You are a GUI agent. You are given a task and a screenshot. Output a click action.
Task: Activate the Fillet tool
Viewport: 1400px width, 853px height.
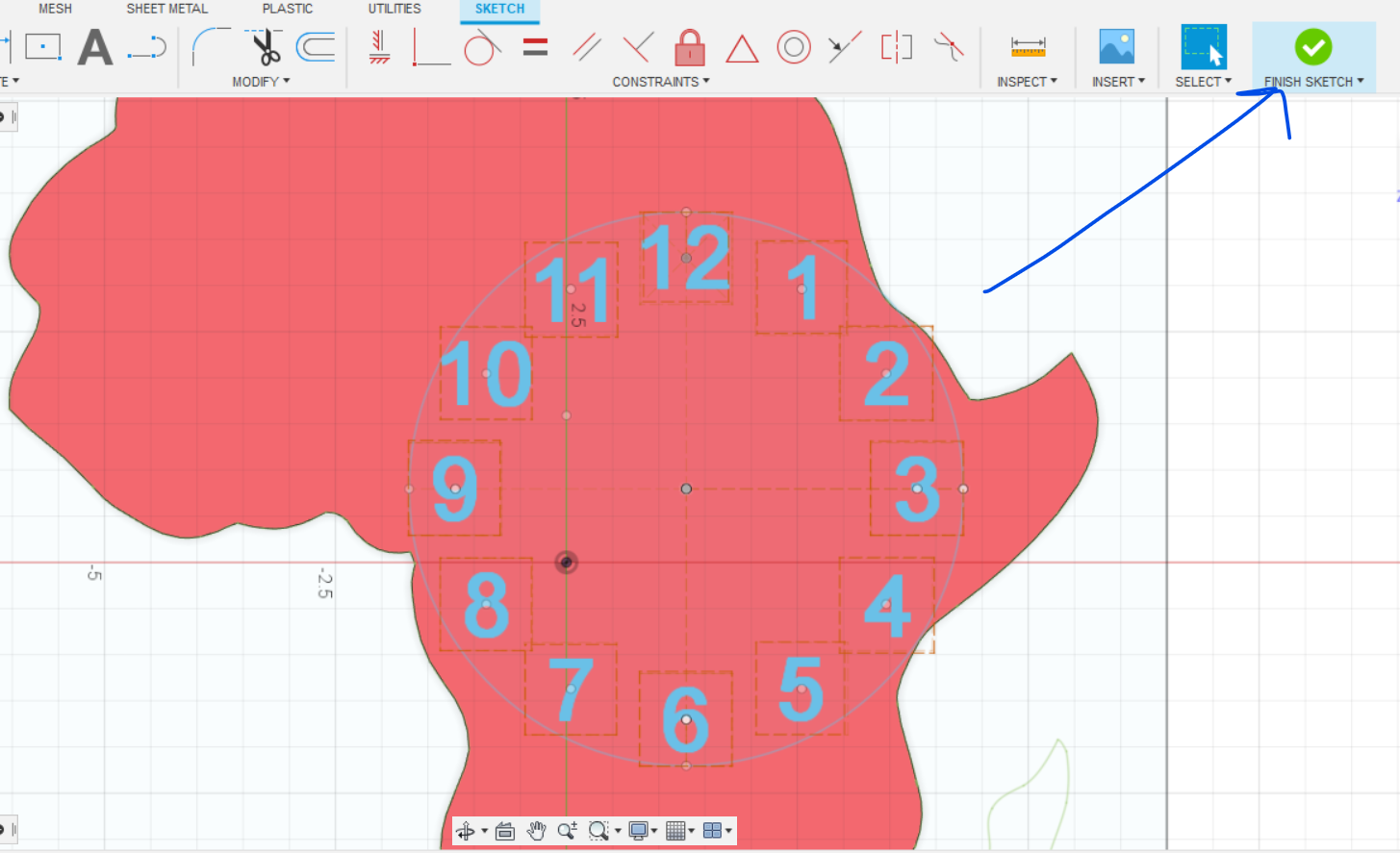[x=211, y=46]
